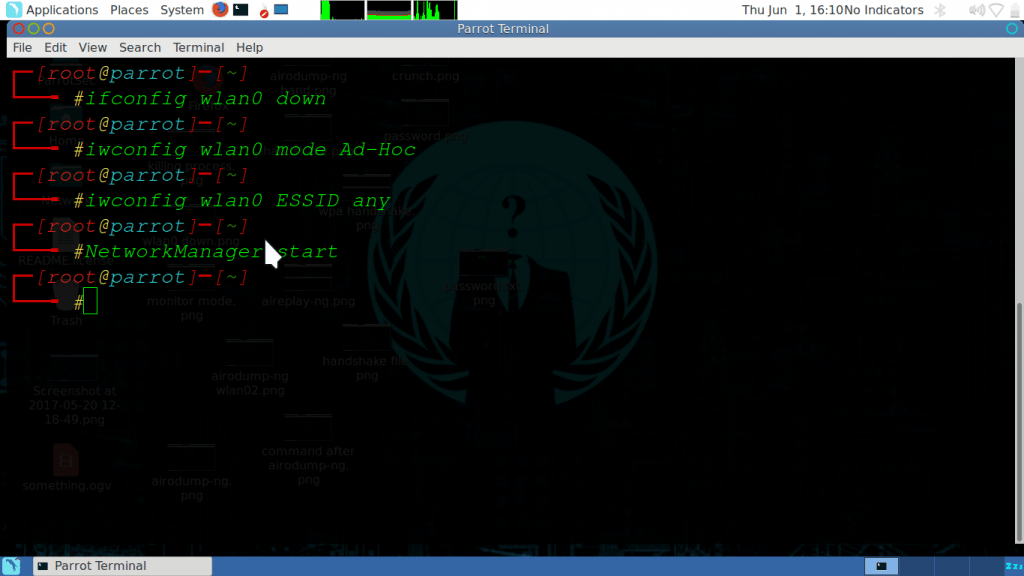Open the Help menu
Screen dimensions: 1024x576
click(250, 47)
